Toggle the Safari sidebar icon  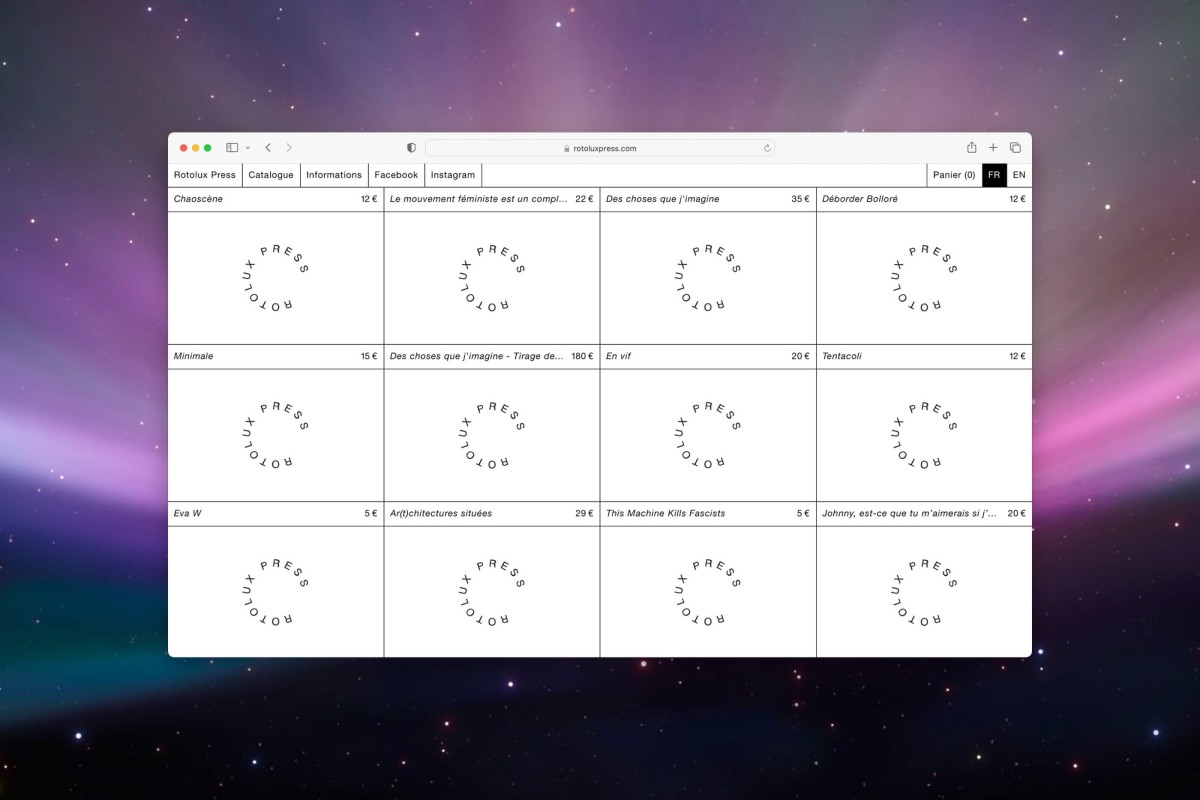(232, 148)
